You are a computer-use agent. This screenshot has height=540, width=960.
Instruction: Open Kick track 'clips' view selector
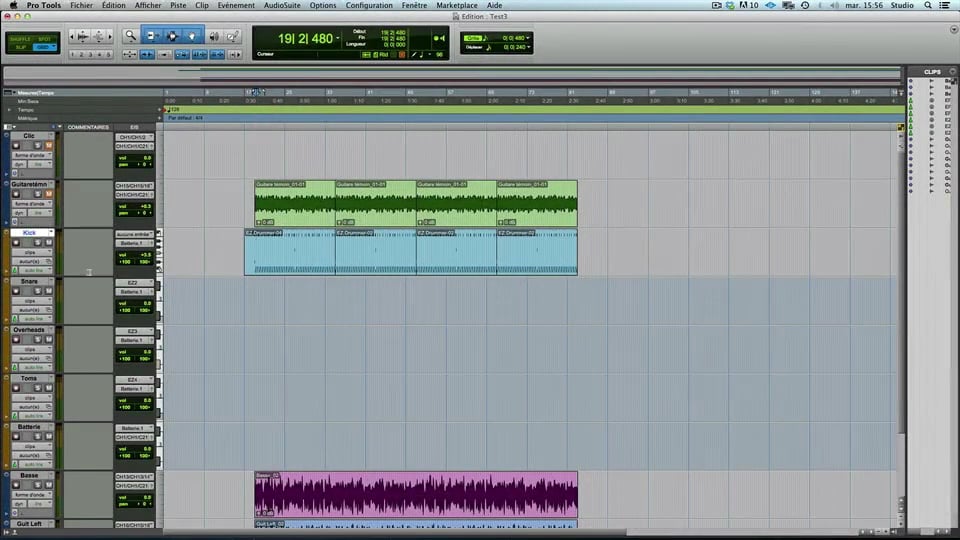(32, 252)
